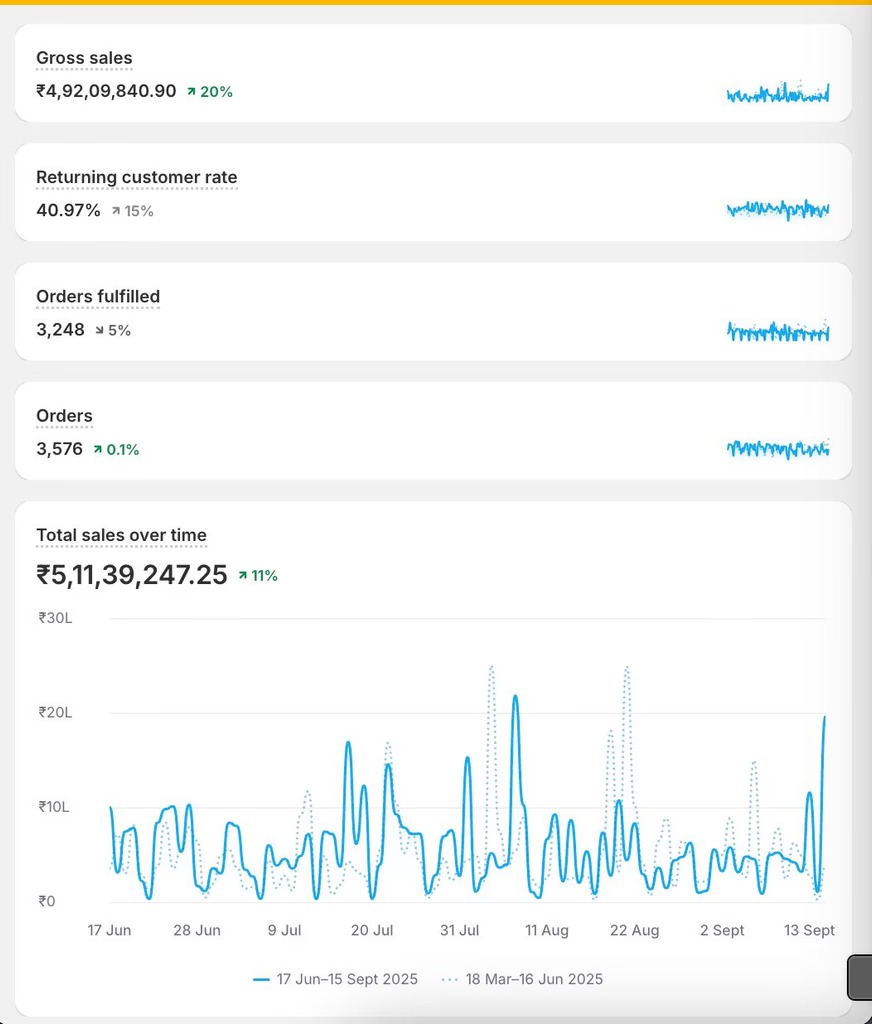Open the Orders fulfilled report
Screen dimensions: 872x1024
tap(98, 296)
